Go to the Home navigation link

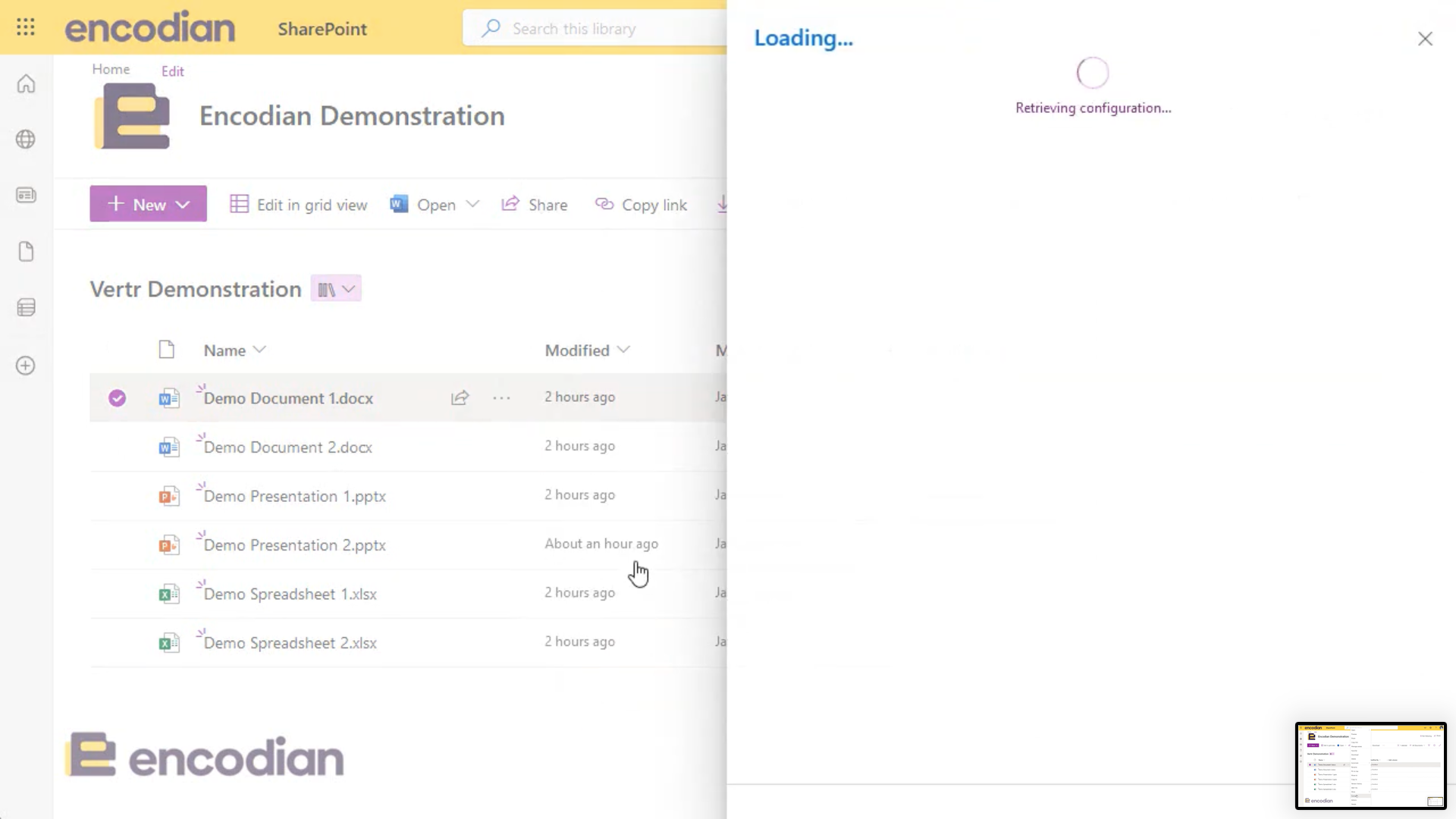click(111, 69)
